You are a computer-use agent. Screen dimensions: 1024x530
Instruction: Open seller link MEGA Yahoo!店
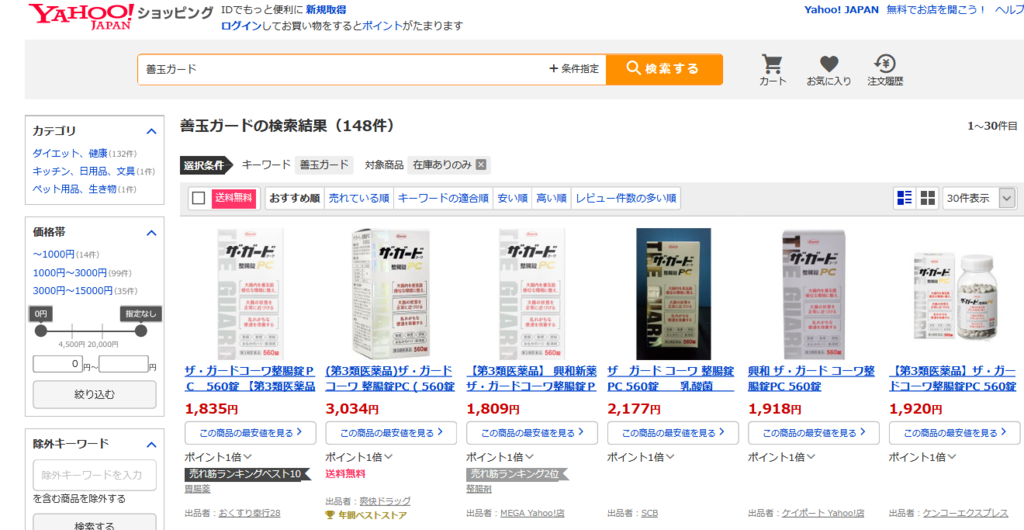pyautogui.click(x=534, y=513)
